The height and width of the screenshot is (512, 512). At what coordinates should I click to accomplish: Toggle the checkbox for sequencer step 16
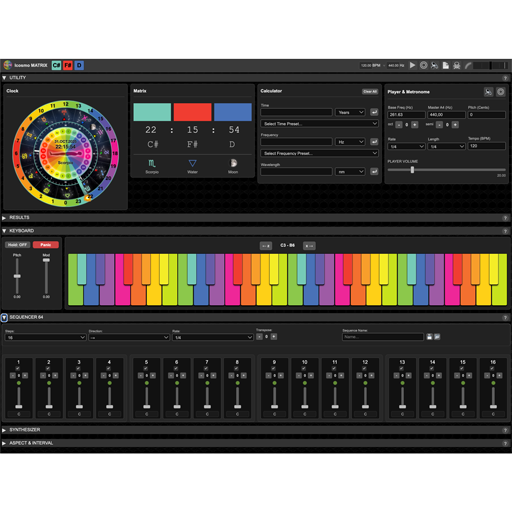click(x=492, y=368)
